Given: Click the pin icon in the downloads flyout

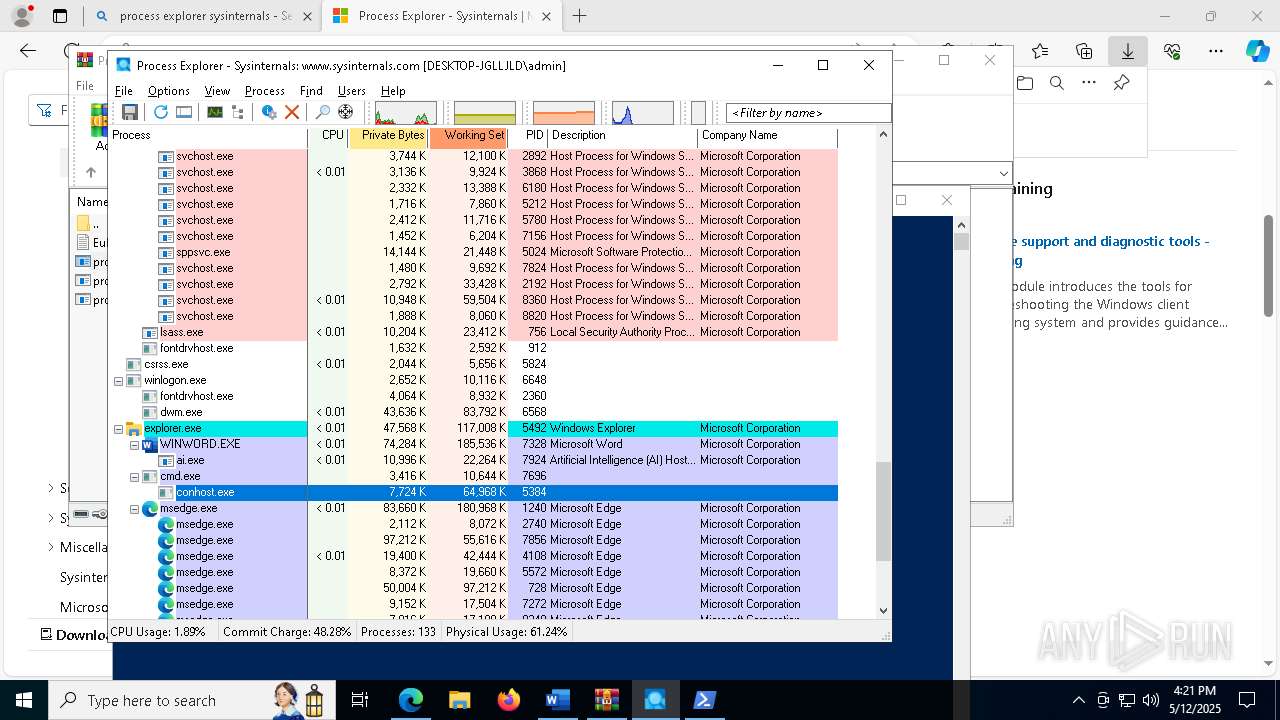Looking at the screenshot, I should click(x=1122, y=83).
